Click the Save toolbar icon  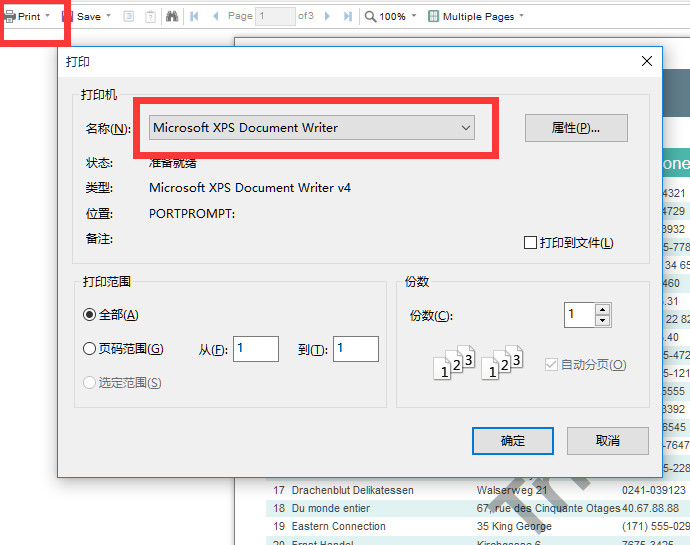click(68, 17)
